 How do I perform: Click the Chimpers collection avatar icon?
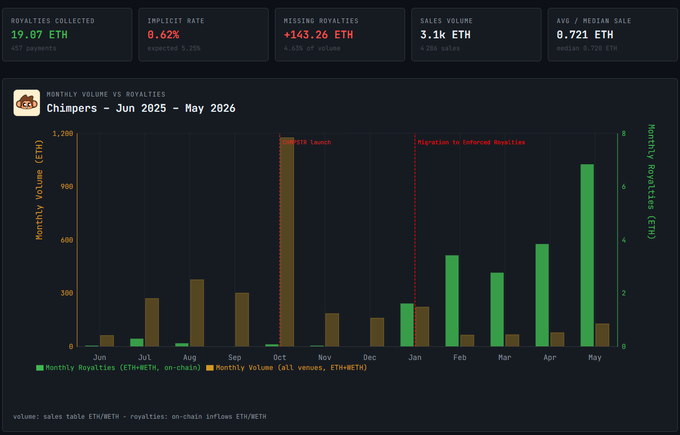26,103
